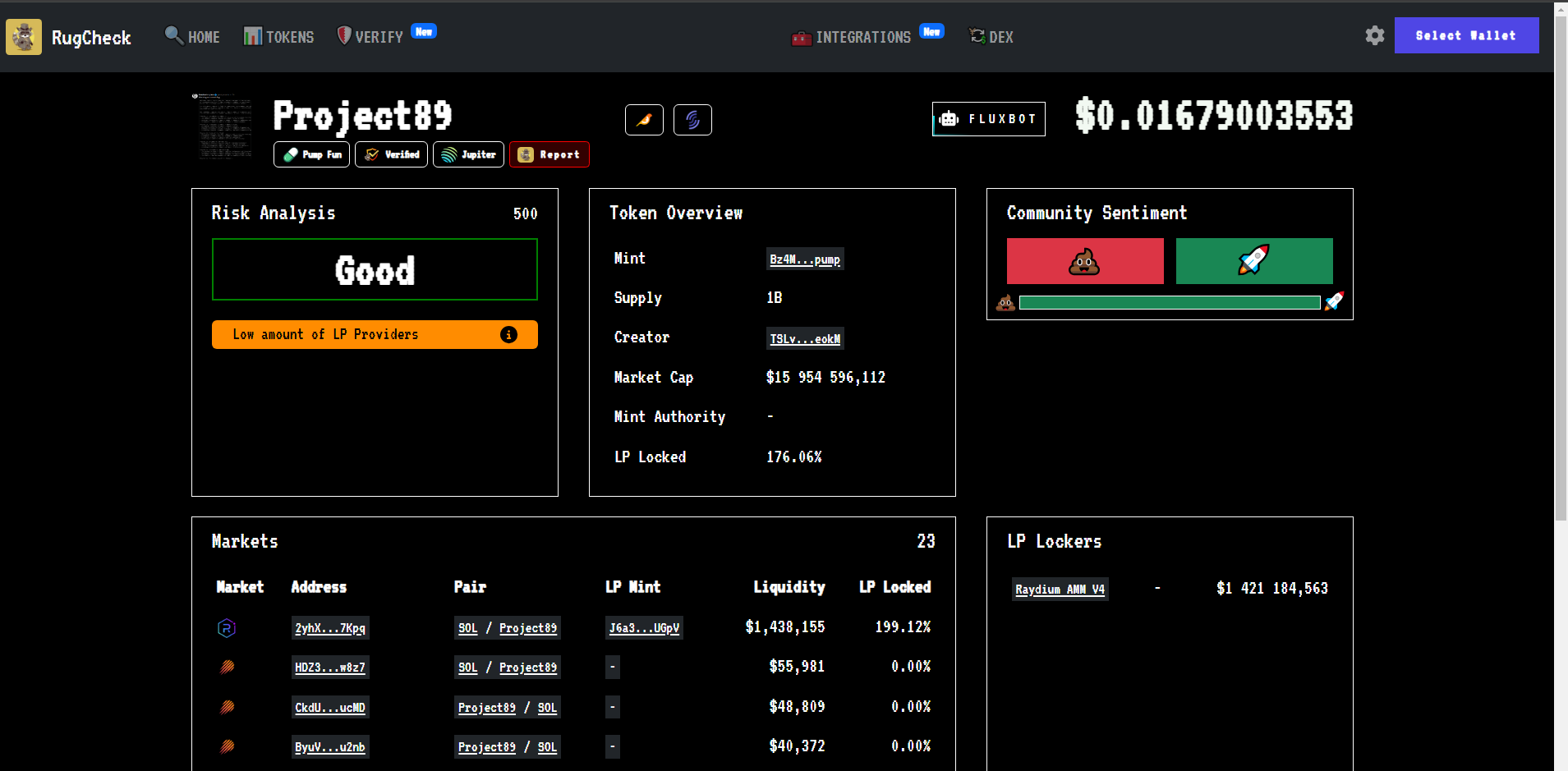Open the creator address TSLv...eokM
The width and height of the screenshot is (1568, 771).
(805, 338)
